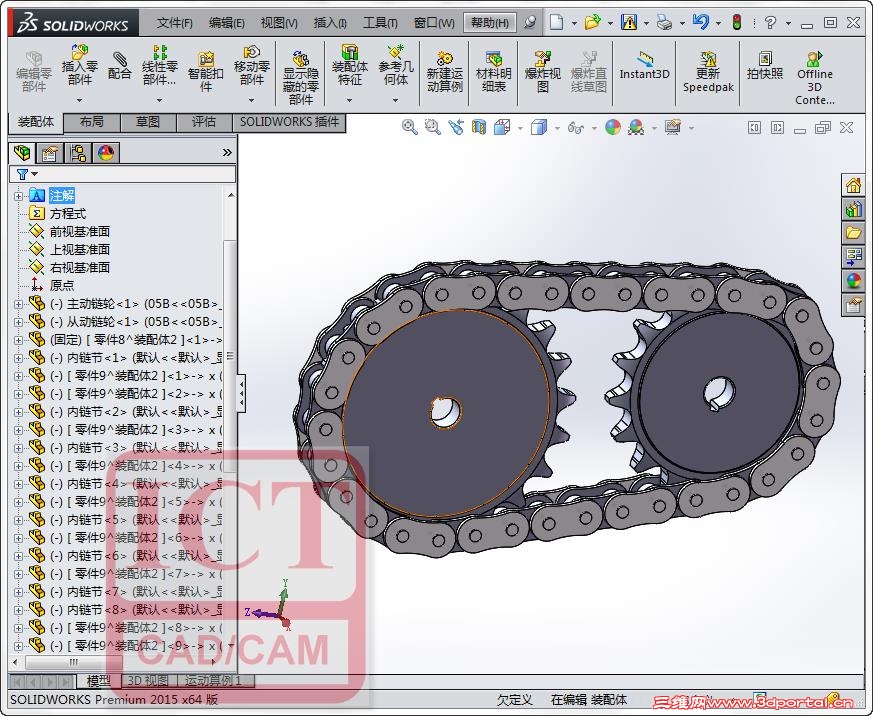Viewport: 873px width, 716px height.
Task: Click the Zoom to Area icon
Action: tap(433, 127)
